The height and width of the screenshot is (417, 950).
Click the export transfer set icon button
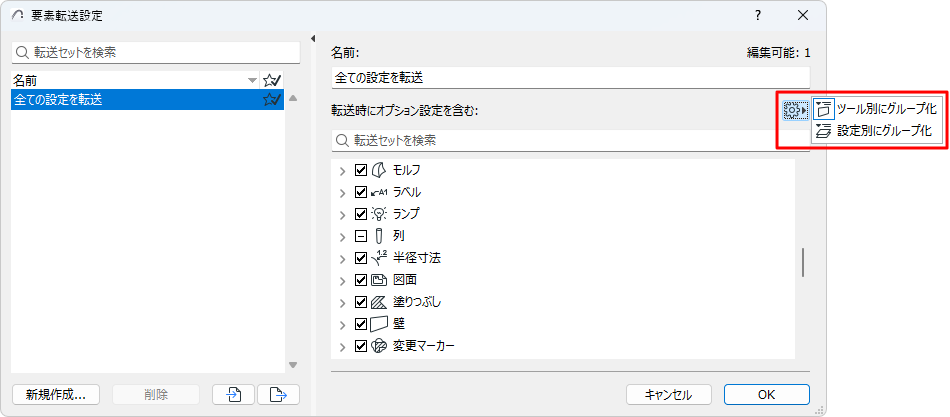tap(278, 395)
